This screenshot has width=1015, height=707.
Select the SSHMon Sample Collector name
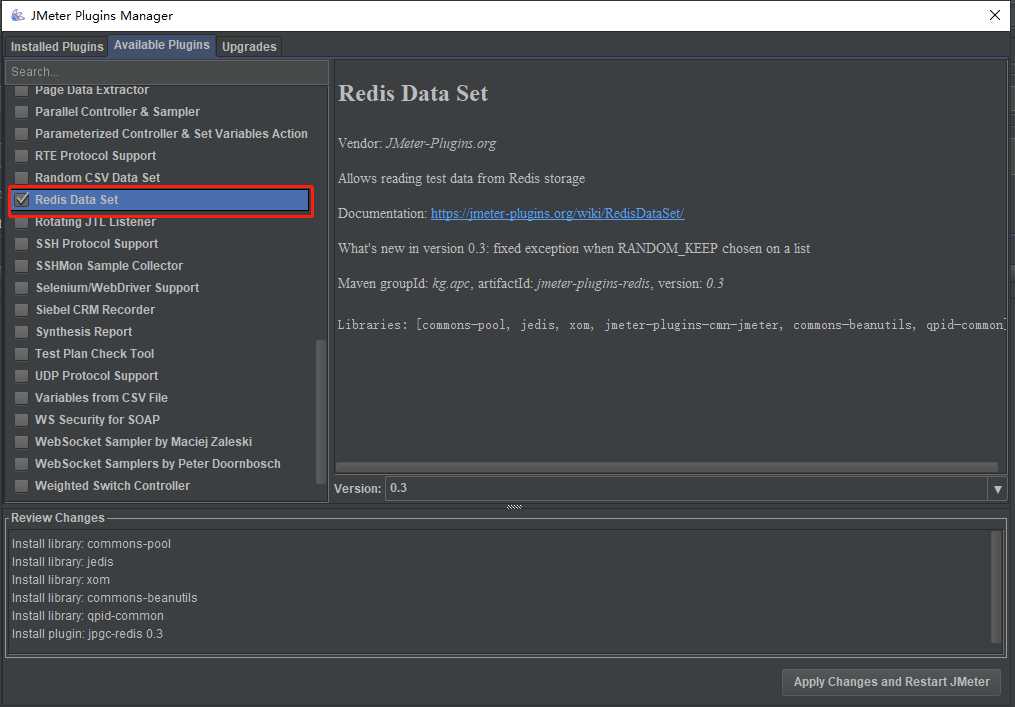pos(109,266)
